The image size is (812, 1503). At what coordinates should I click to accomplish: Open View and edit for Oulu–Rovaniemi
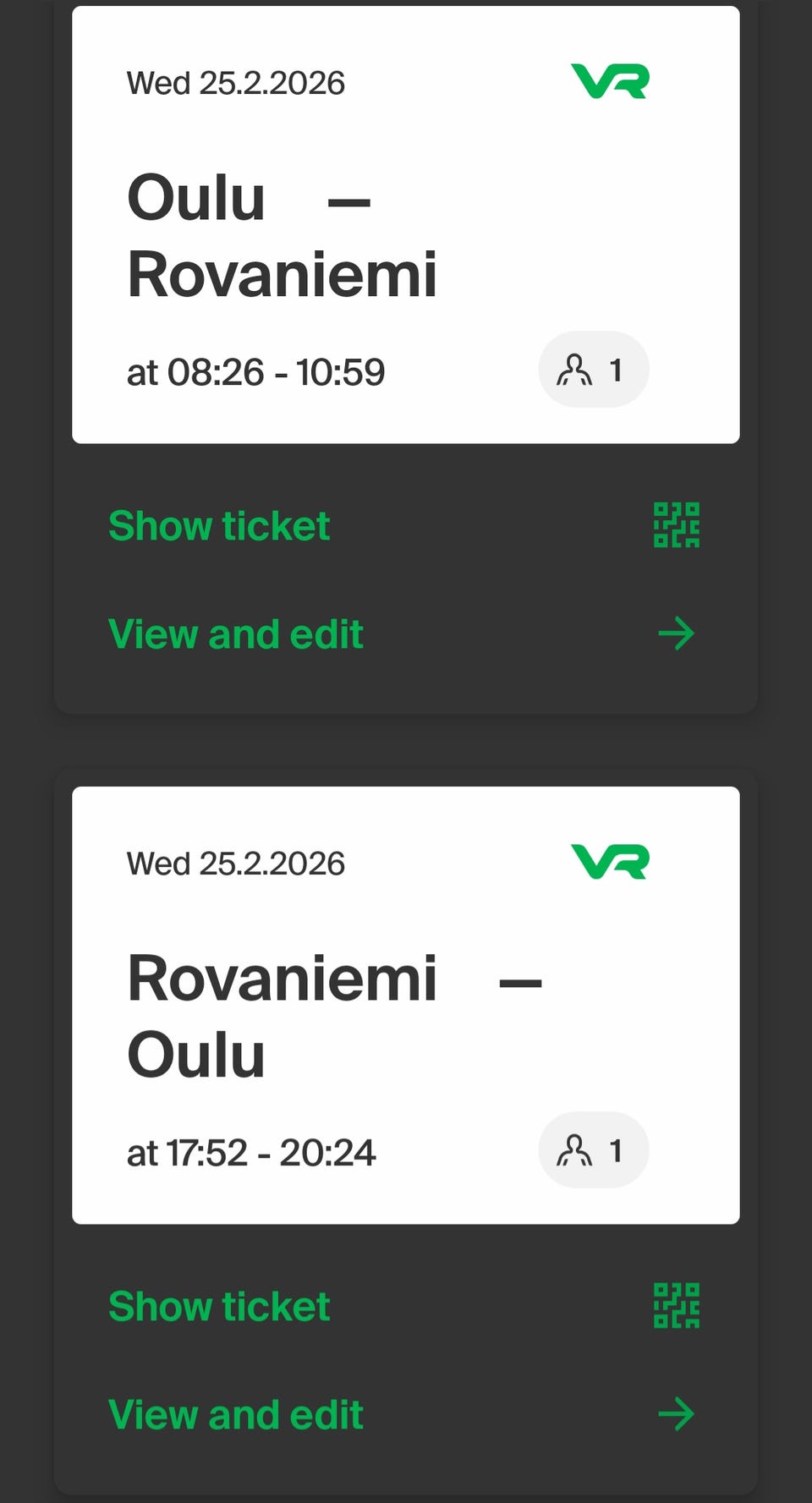tap(236, 634)
